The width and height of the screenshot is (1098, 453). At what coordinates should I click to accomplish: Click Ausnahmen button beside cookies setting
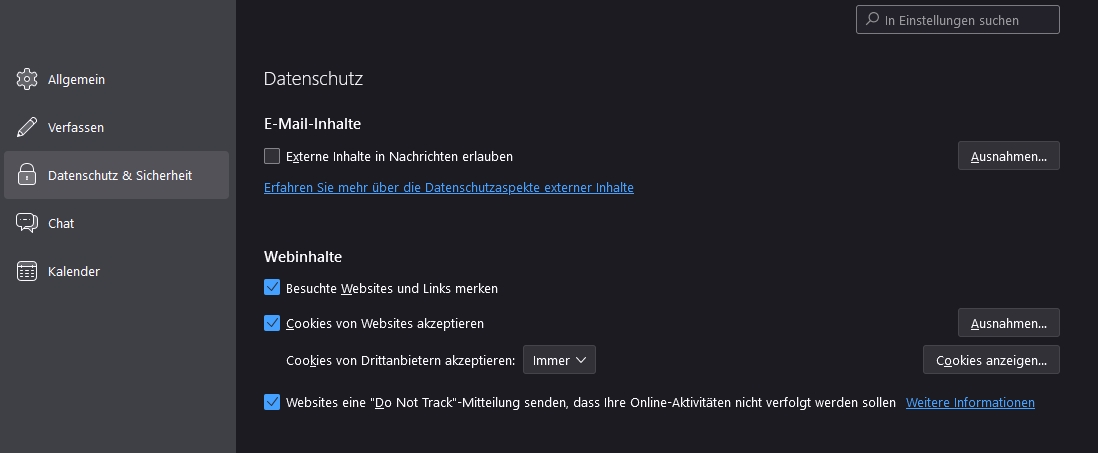[1008, 323]
